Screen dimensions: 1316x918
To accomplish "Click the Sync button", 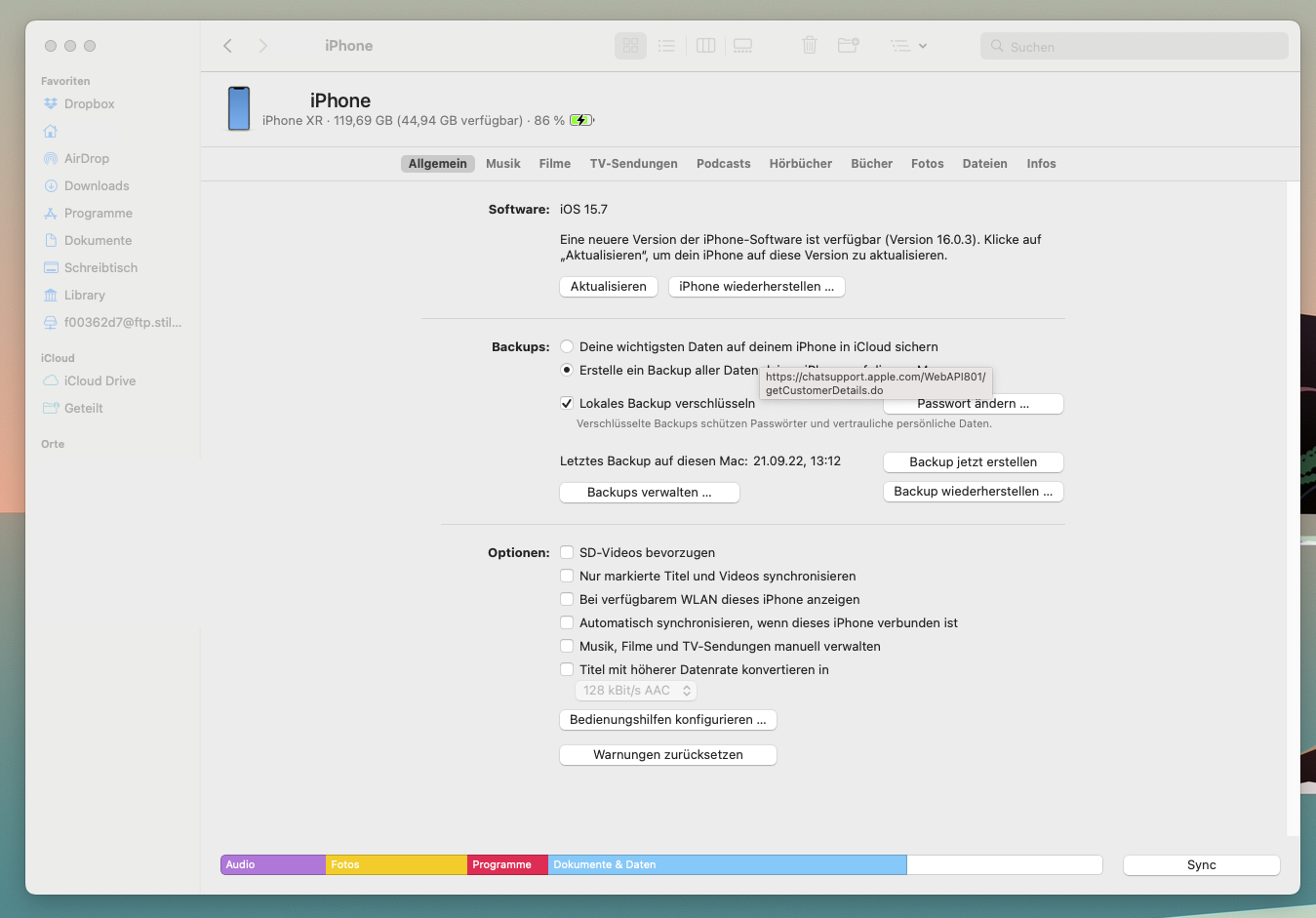I will coord(1202,865).
